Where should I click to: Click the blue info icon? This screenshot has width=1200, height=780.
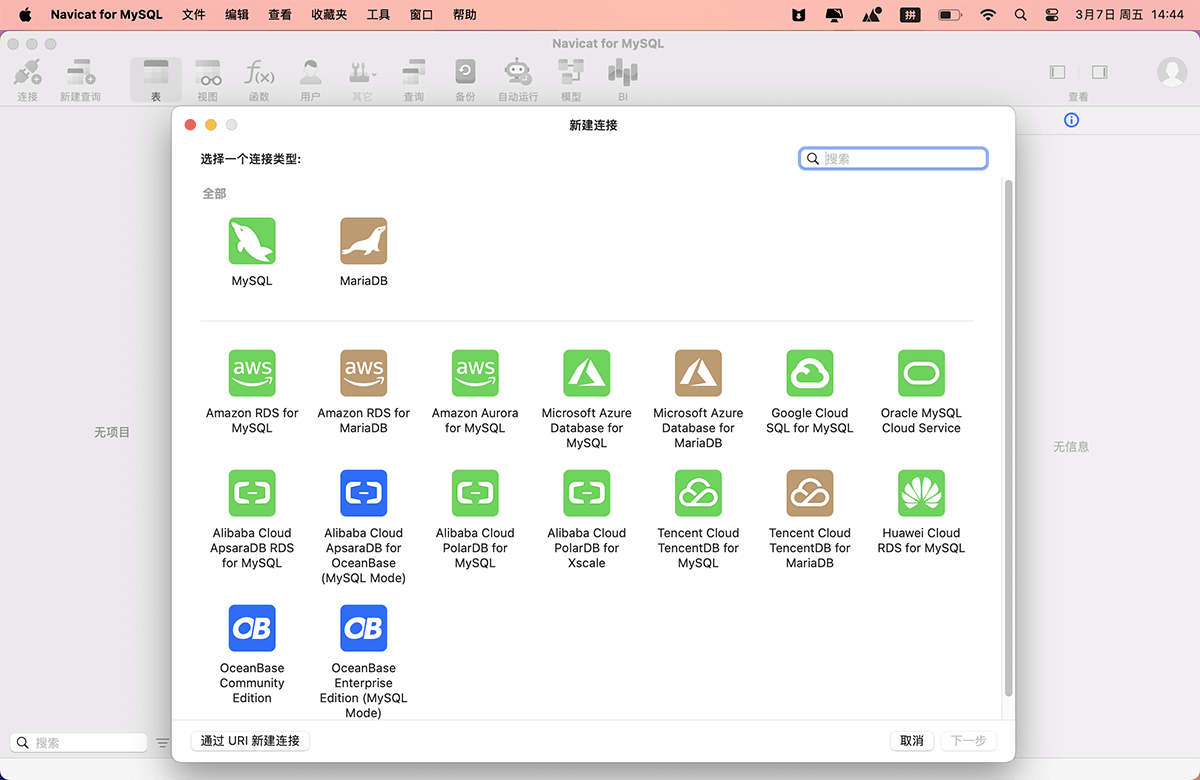click(1072, 120)
